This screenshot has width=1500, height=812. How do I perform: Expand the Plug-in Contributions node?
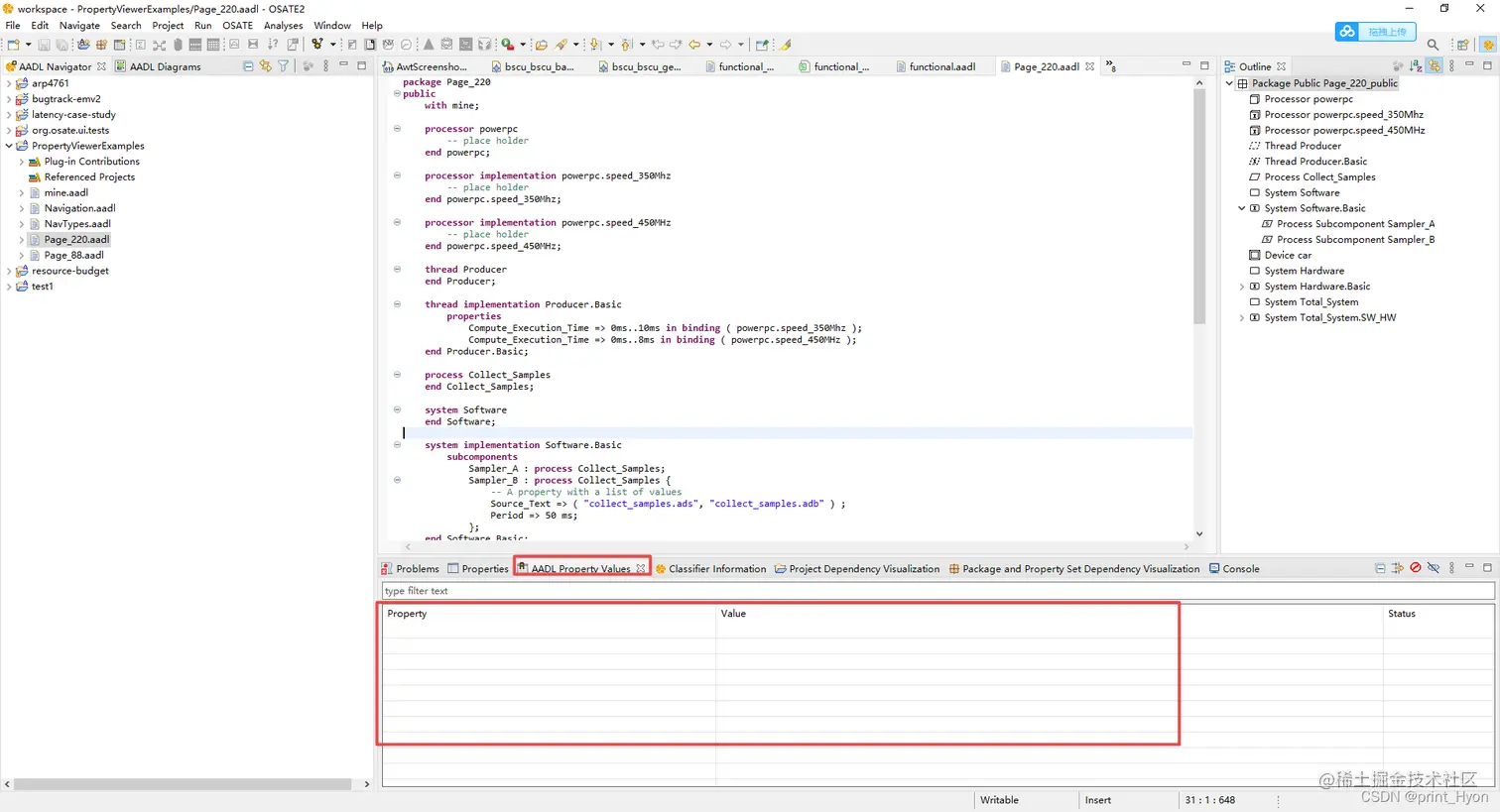22,162
